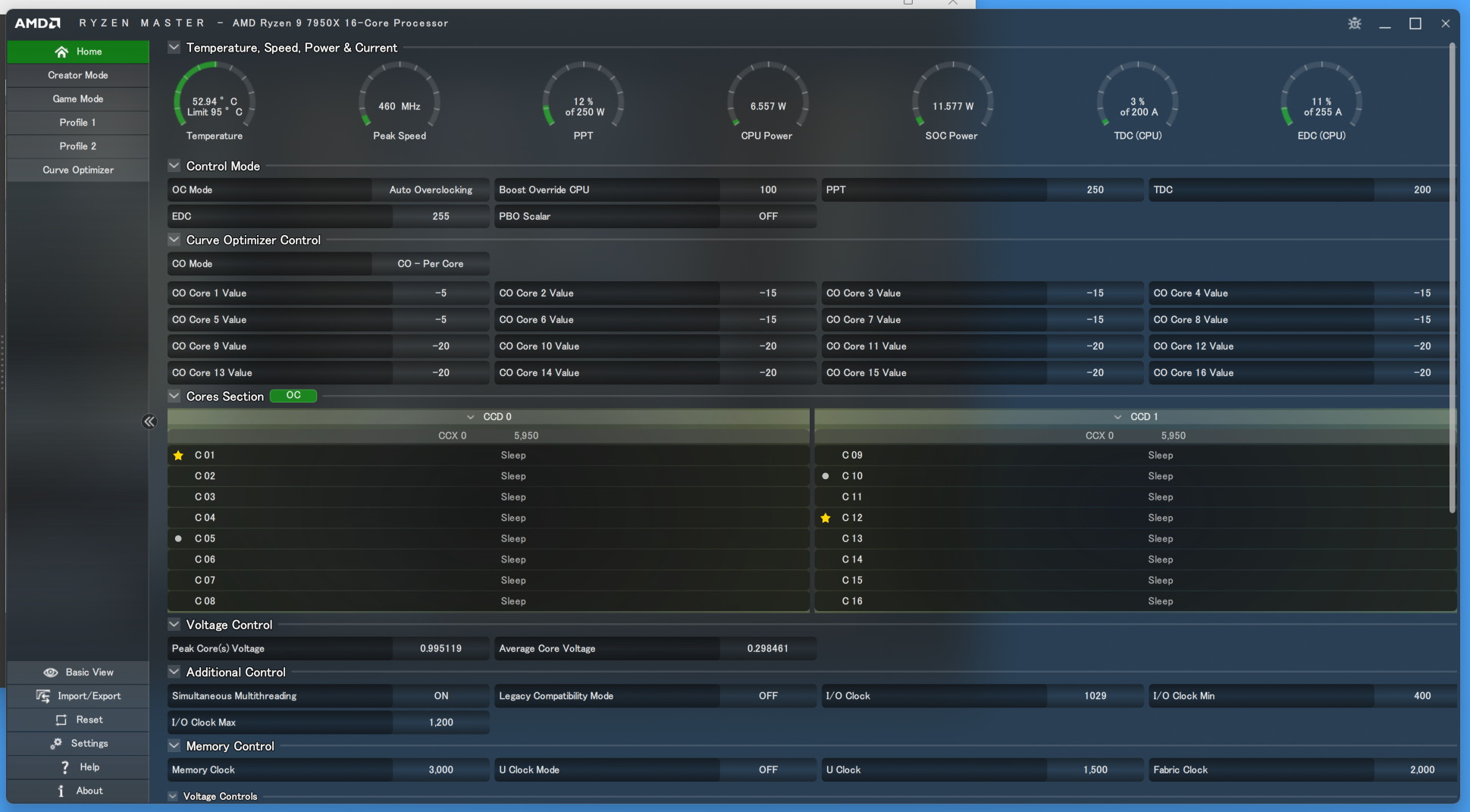Screen dimensions: 1470x812
Task: Toggle the green OC badge in Cores Section
Action: click(x=293, y=396)
